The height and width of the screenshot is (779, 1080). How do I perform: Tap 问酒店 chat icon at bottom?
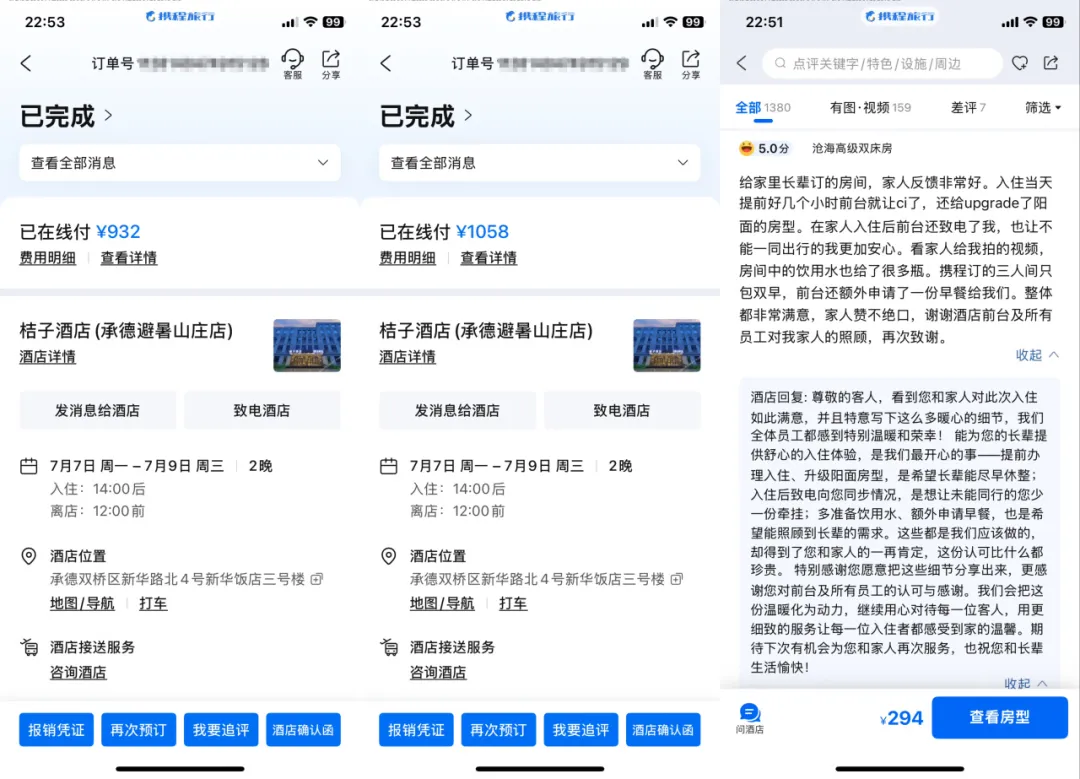click(749, 718)
